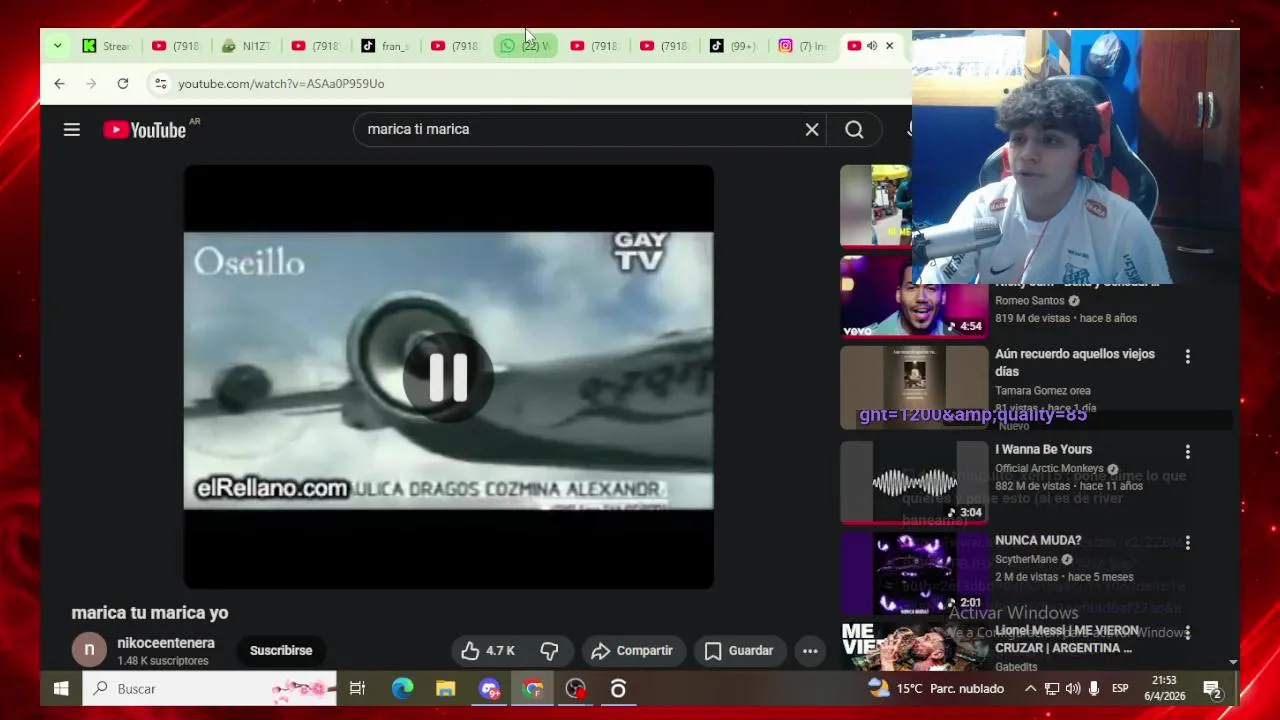Subscribe with the Suscribirse button
Image resolution: width=1280 pixels, height=720 pixels.
tap(281, 651)
